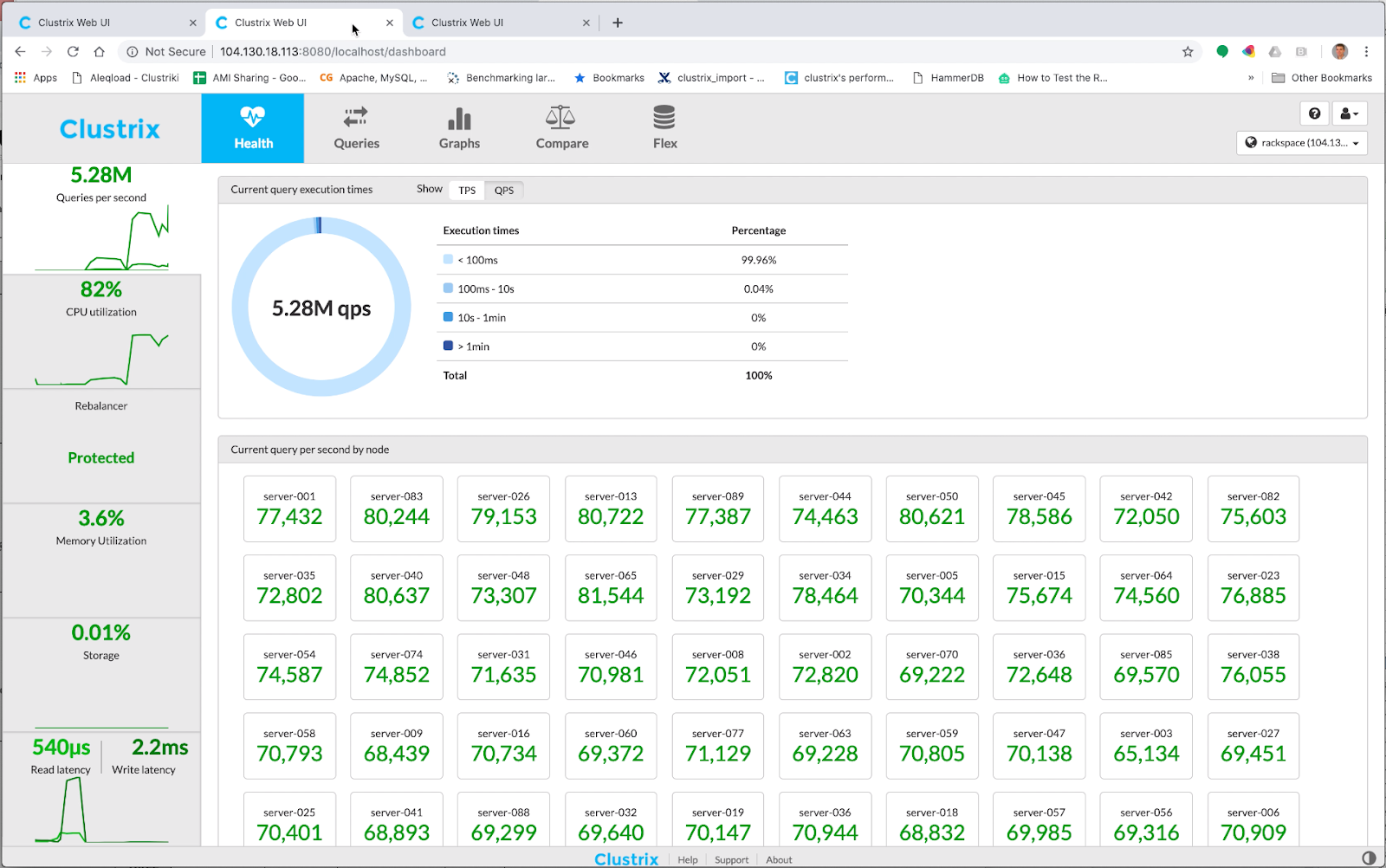The image size is (1386, 868).
Task: Select the server-001 node tile
Action: [x=289, y=508]
